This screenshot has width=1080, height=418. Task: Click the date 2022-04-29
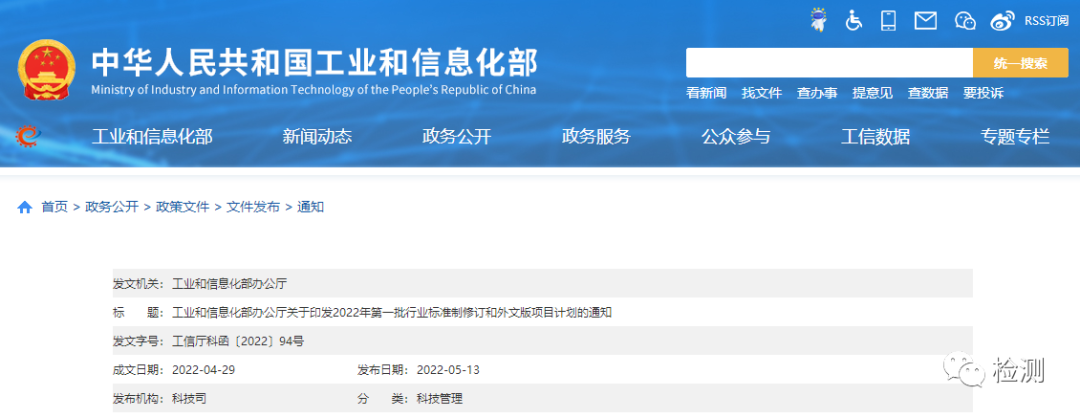tap(204, 370)
